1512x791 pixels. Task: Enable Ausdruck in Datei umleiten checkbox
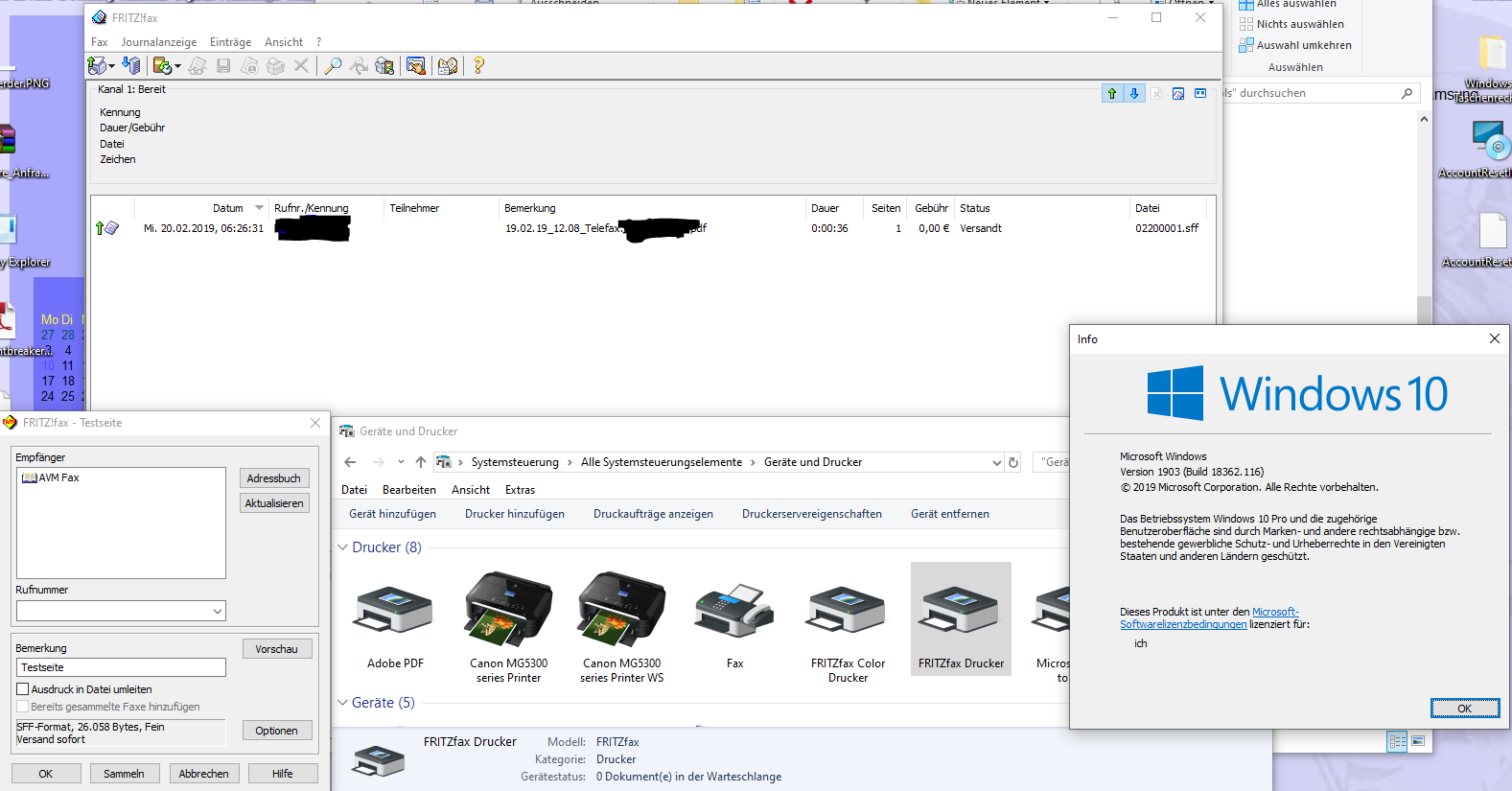point(23,689)
